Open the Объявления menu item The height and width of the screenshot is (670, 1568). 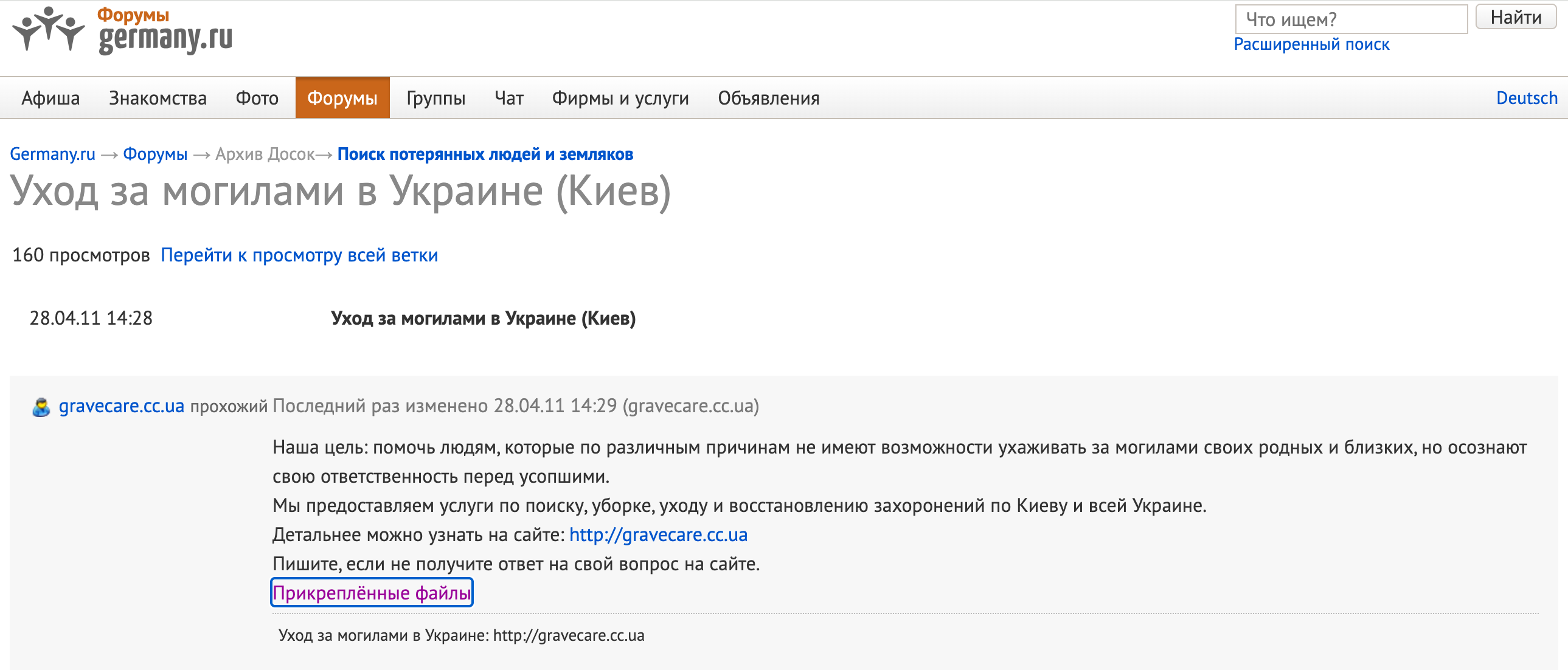(769, 98)
